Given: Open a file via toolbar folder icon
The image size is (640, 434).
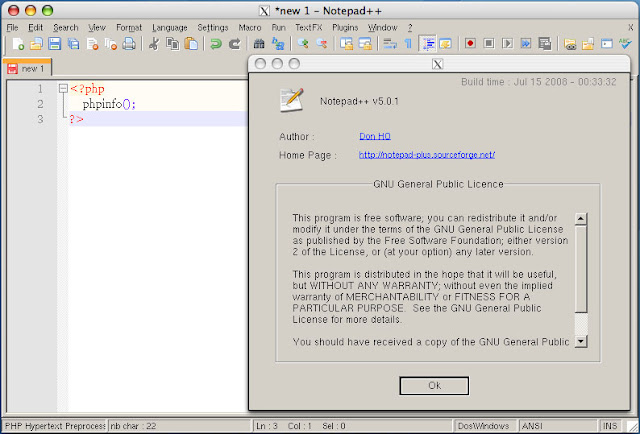Looking at the screenshot, I should pyautogui.click(x=36, y=44).
